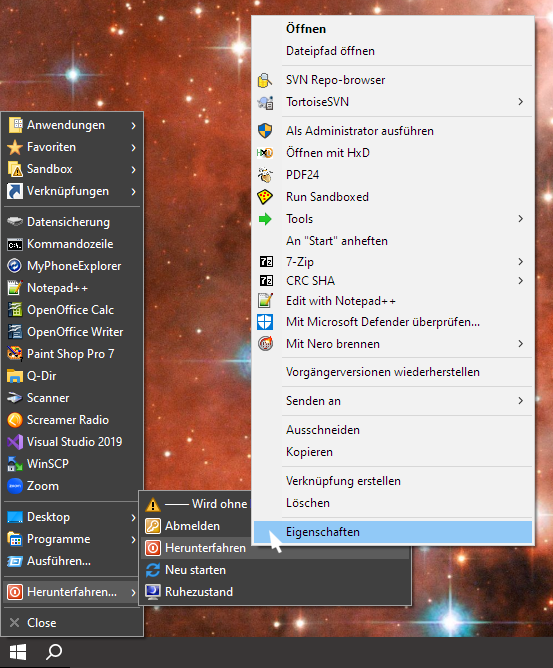The width and height of the screenshot is (553, 668).
Task: Click the Visual Studio 2019 icon
Action: 15,442
